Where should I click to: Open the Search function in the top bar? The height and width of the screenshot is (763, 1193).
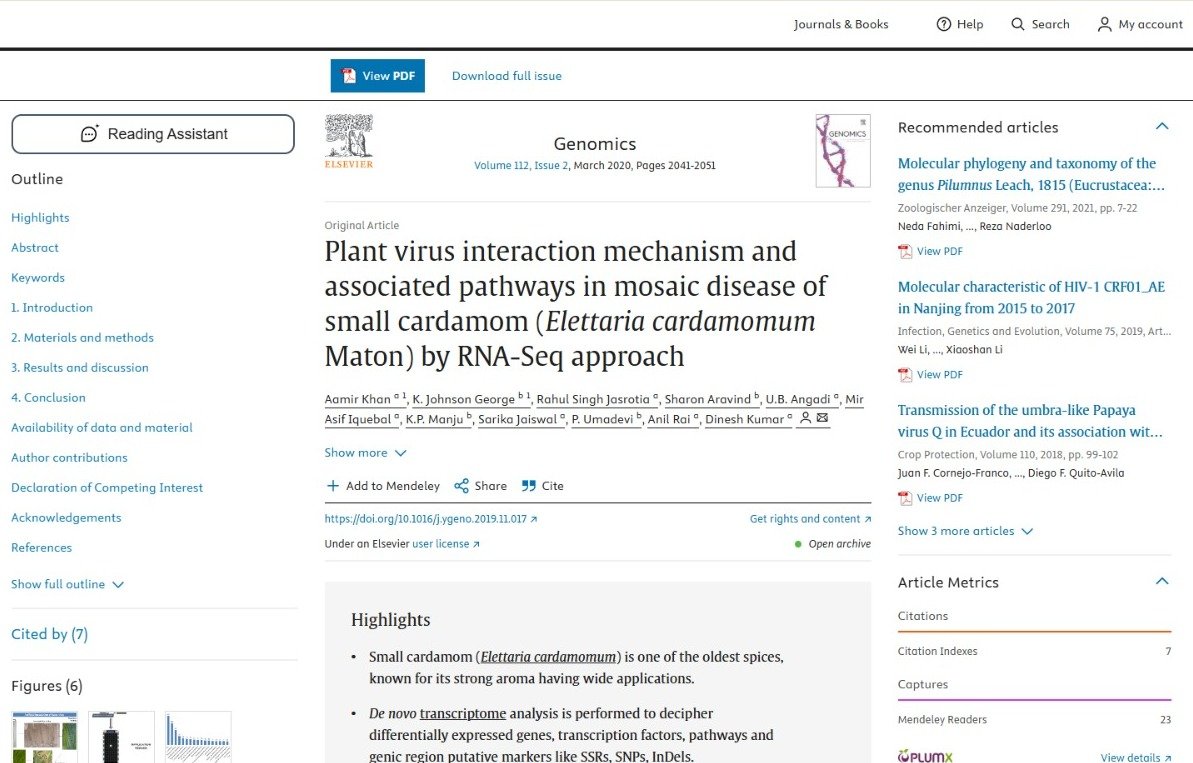(x=1040, y=24)
